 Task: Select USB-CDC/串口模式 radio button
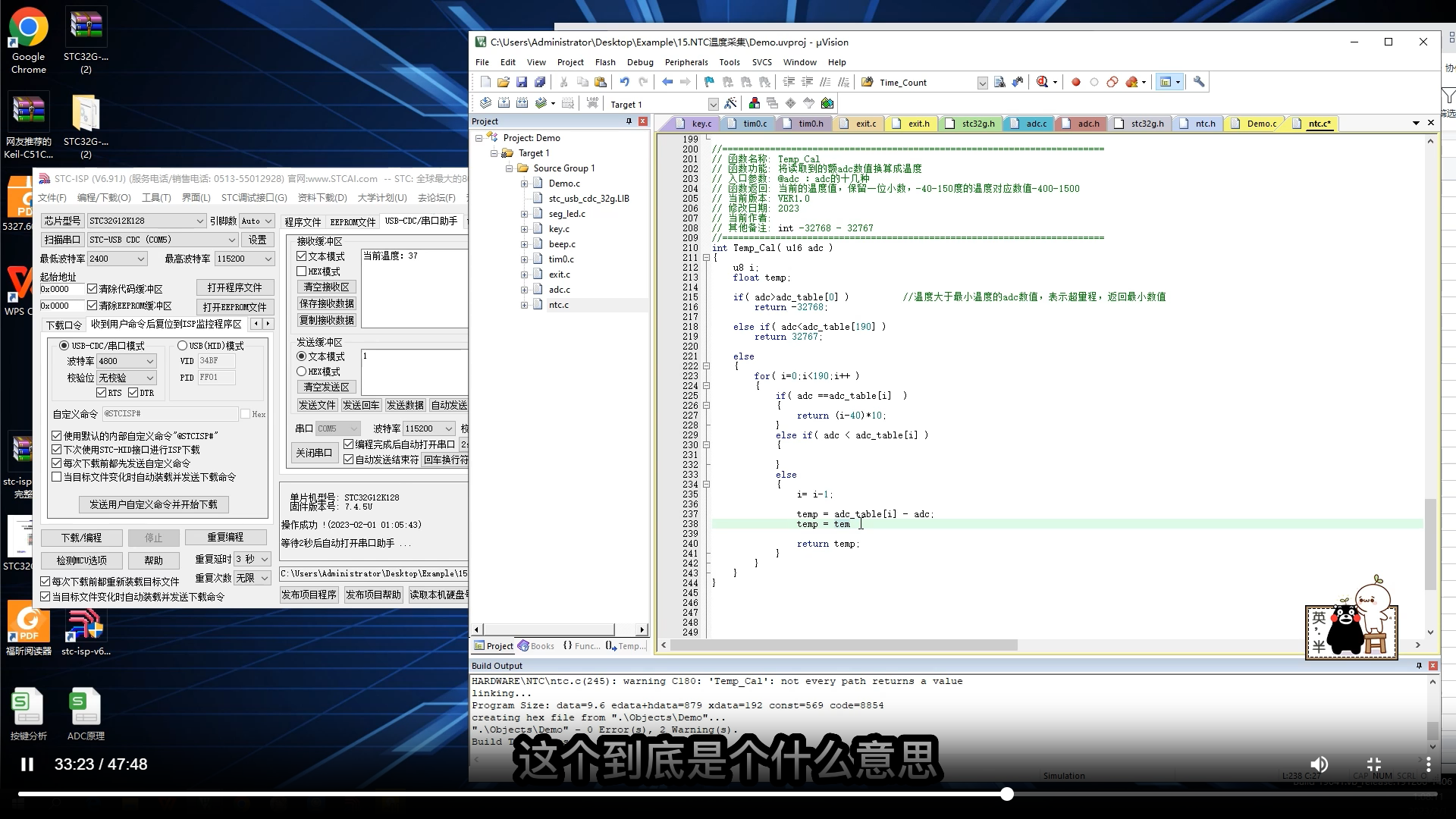pyautogui.click(x=64, y=346)
